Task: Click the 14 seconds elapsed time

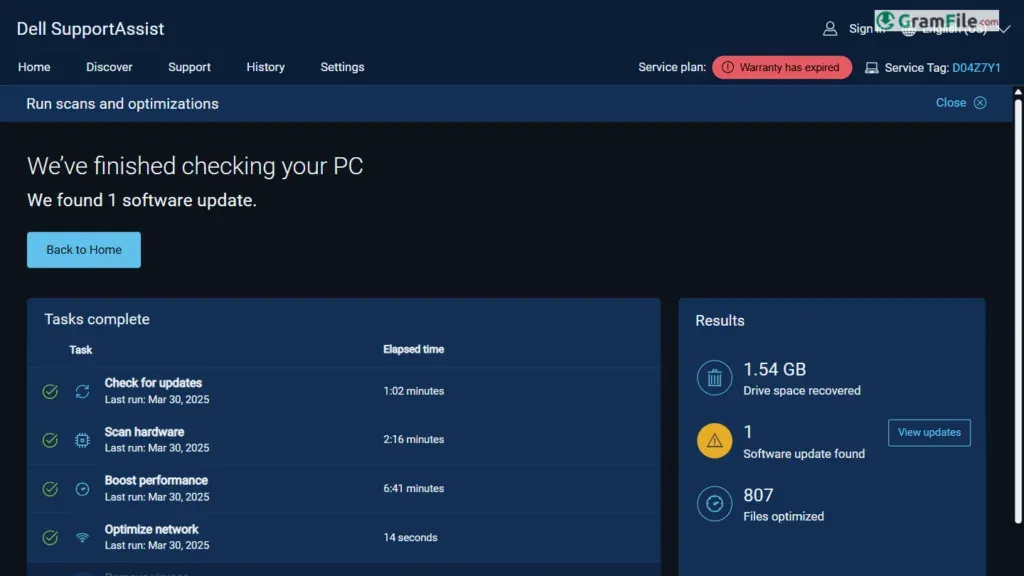Action: tap(410, 537)
